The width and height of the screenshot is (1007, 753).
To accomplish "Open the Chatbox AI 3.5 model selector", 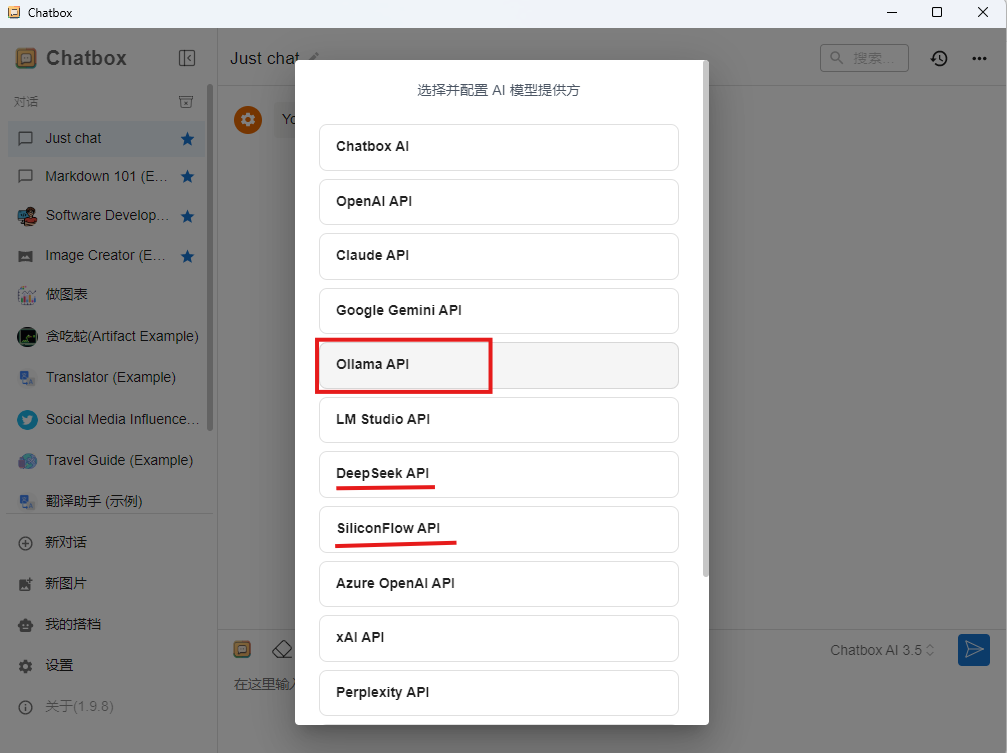I will pyautogui.click(x=882, y=650).
